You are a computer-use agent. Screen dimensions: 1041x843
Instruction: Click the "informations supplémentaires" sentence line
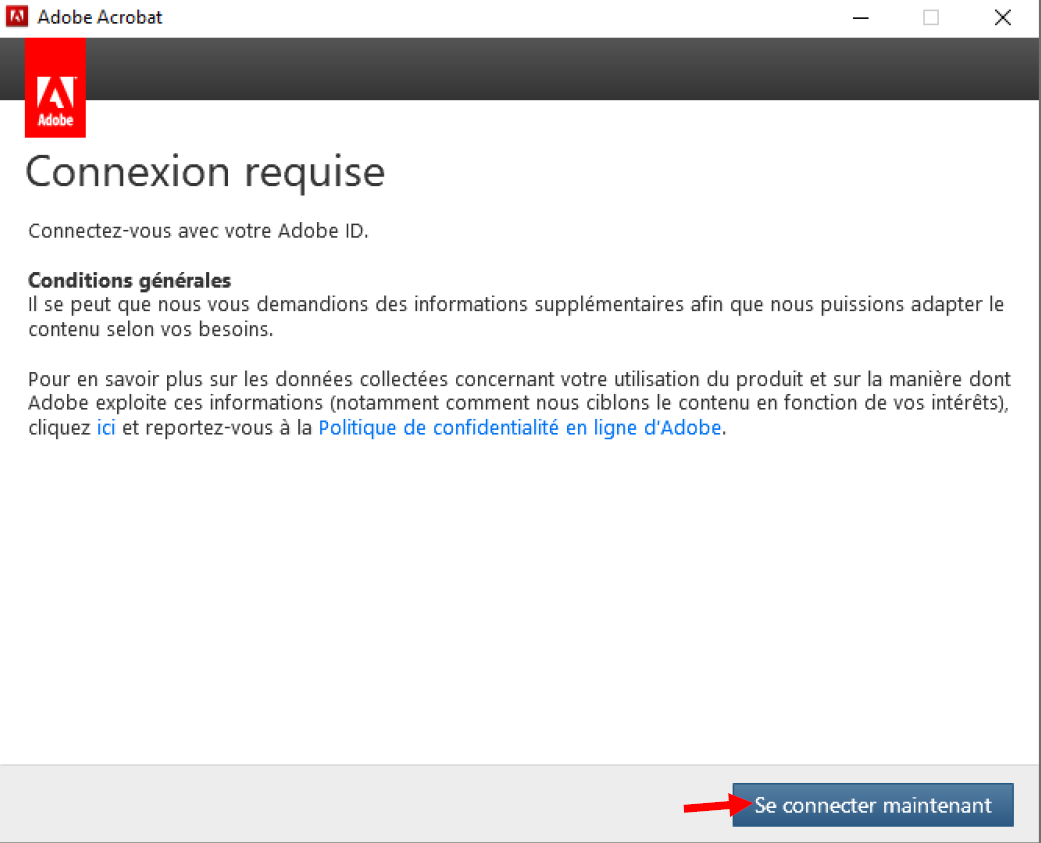[515, 305]
